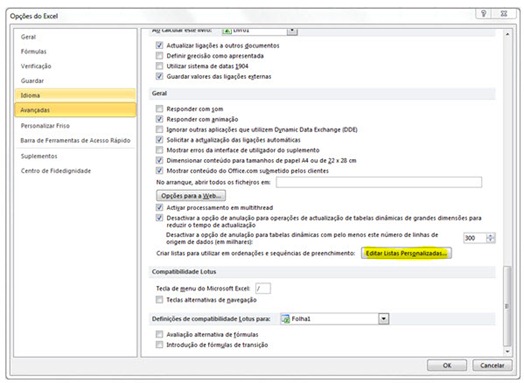Click the OK button

tap(447, 365)
